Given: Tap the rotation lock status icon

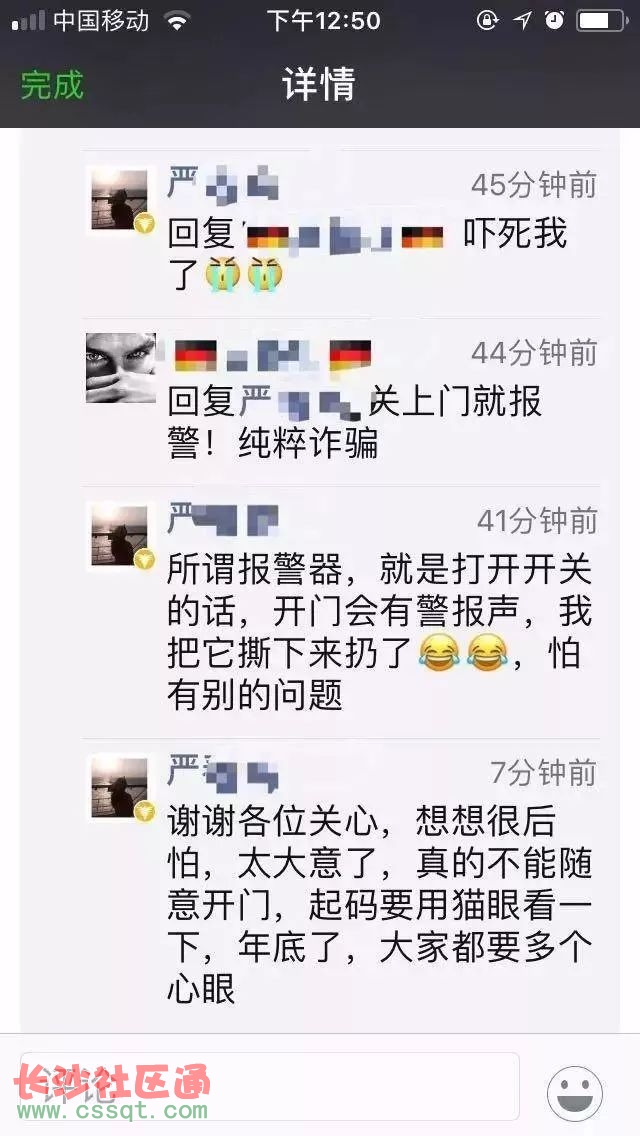Looking at the screenshot, I should tap(488, 20).
